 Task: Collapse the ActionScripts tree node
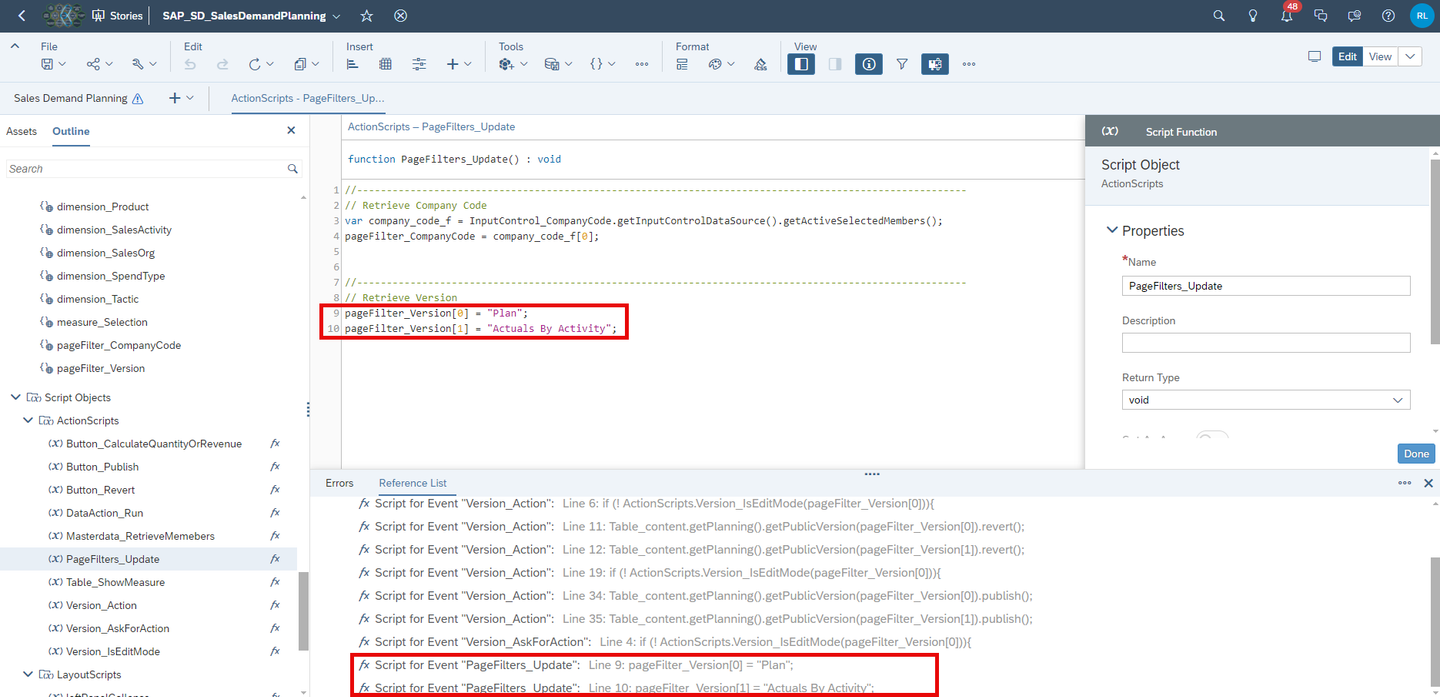28,421
